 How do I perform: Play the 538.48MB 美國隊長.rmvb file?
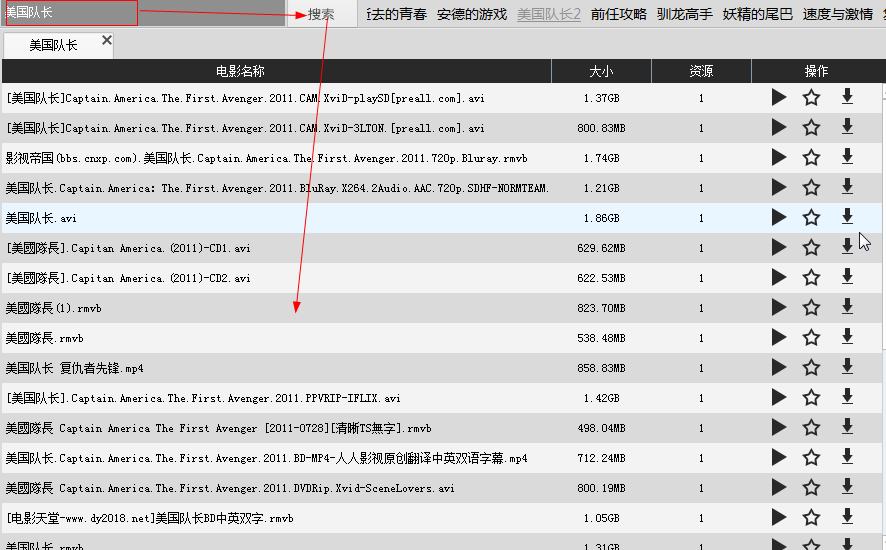pos(779,337)
